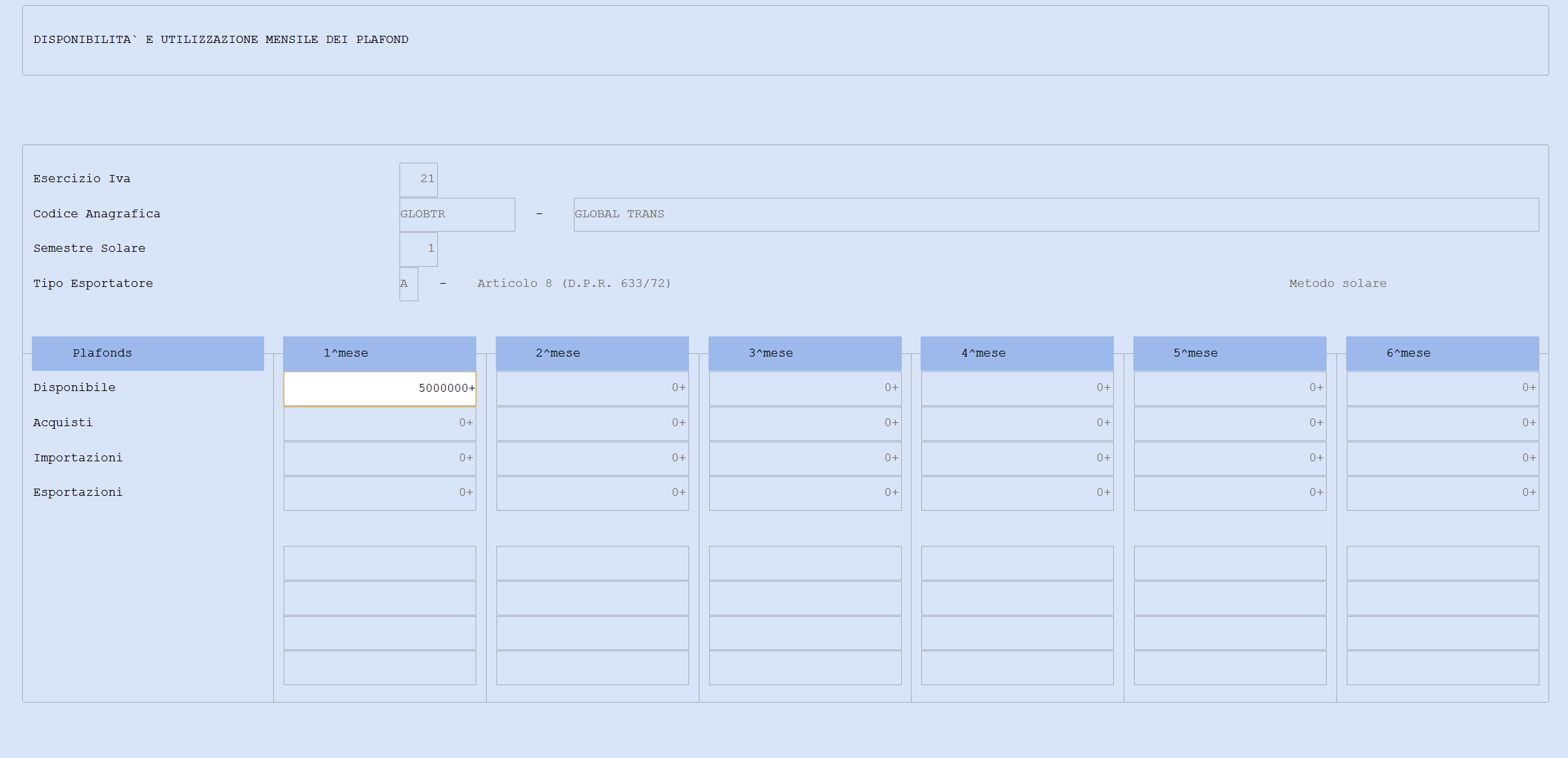1568x758 pixels.
Task: Click the Articolo 8 (D.P.R. 633/72) text
Action: click(x=574, y=284)
